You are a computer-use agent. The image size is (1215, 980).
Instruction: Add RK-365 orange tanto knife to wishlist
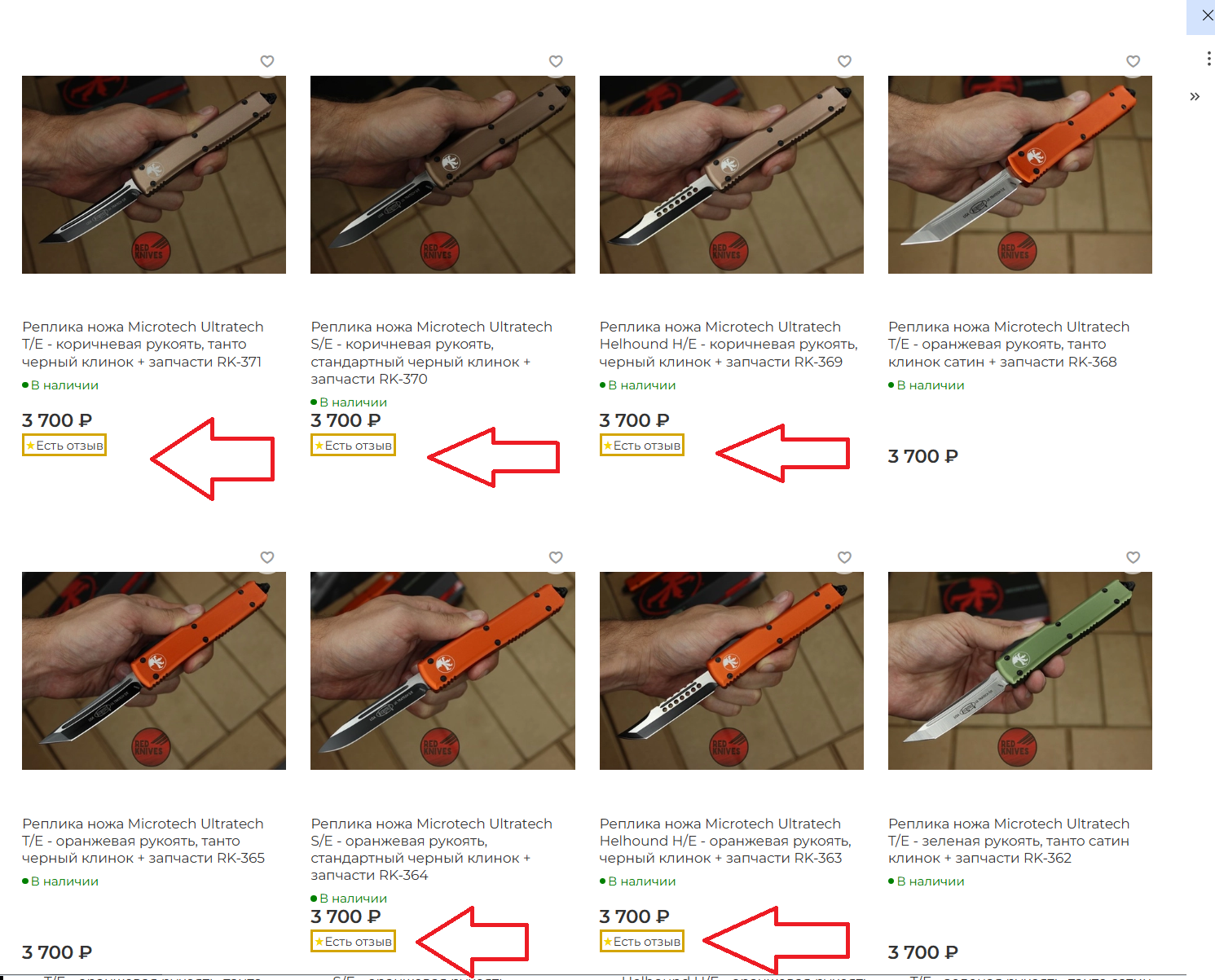(267, 557)
